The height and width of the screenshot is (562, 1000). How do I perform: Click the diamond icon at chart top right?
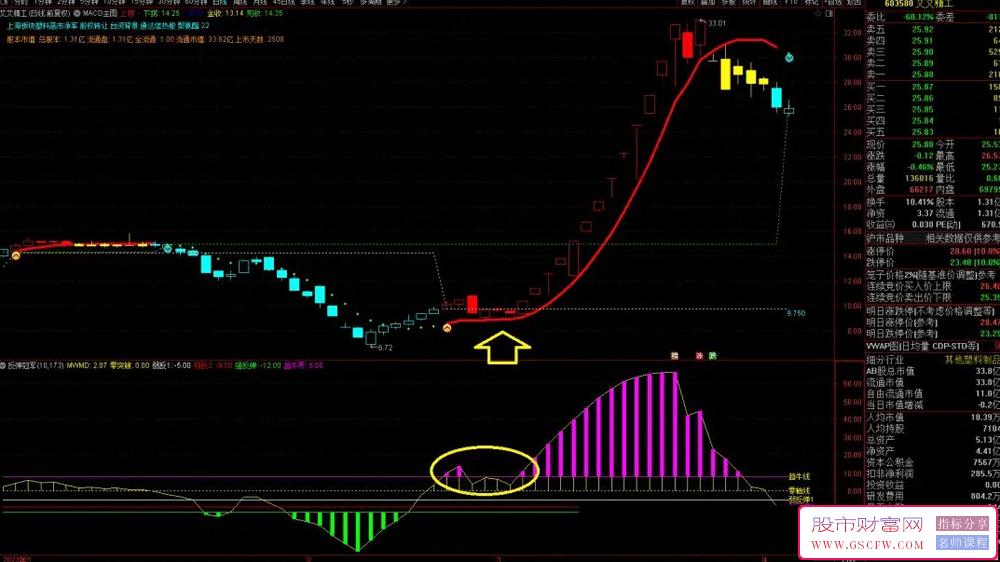tap(818, 13)
